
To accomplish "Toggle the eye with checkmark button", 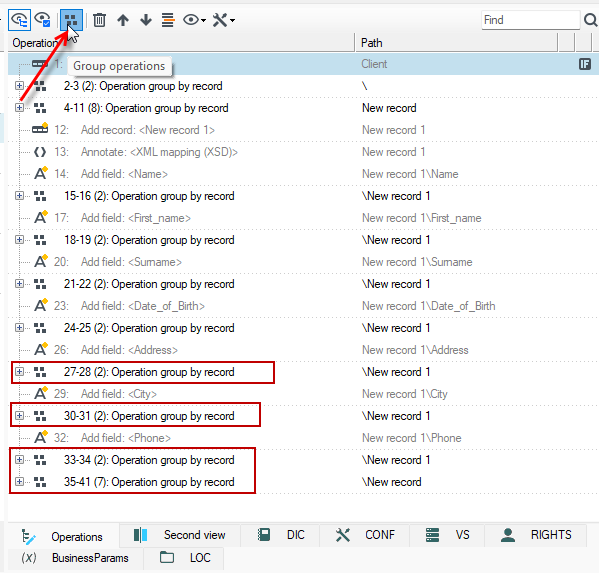I will (42, 19).
